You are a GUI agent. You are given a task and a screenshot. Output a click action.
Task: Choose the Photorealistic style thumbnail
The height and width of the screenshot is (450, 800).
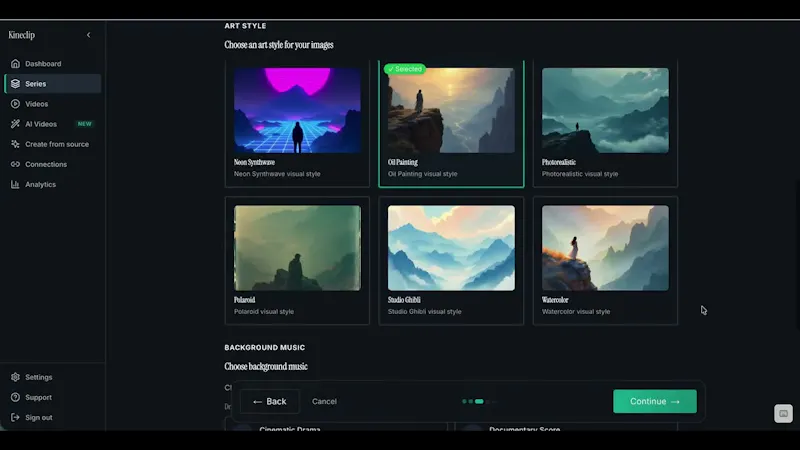click(x=605, y=110)
